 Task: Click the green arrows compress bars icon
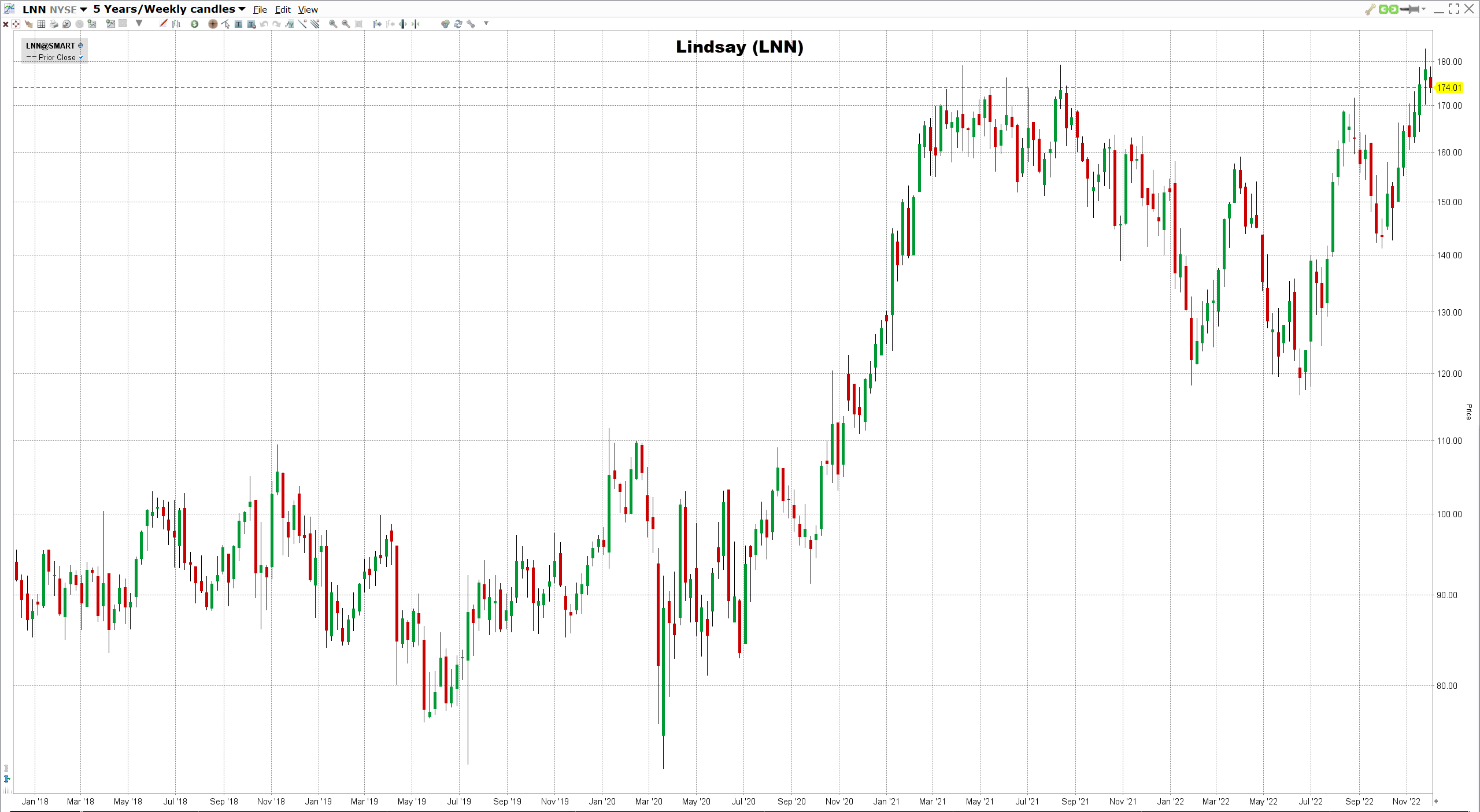click(x=415, y=24)
